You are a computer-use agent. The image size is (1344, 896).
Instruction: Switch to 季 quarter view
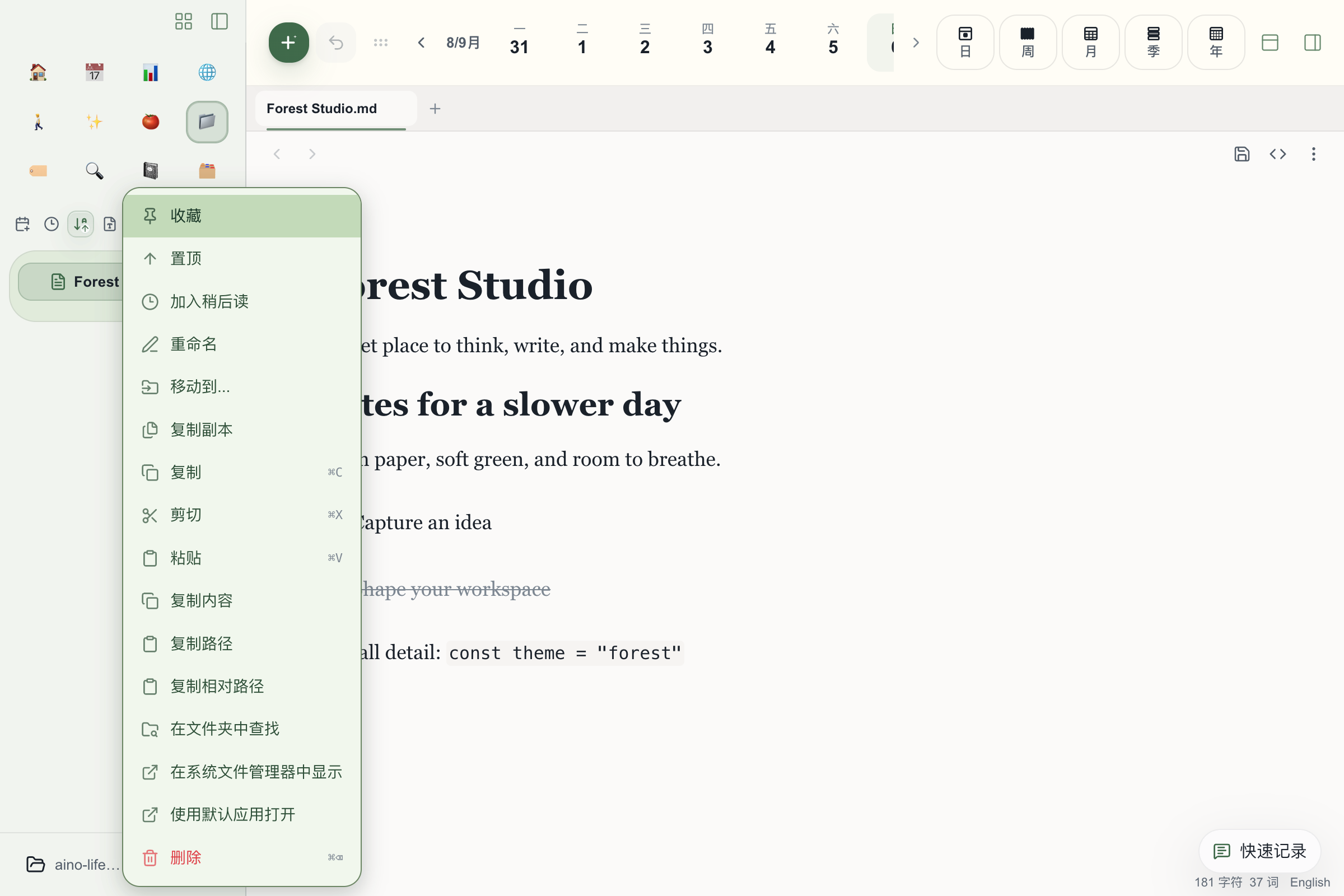click(x=1153, y=43)
